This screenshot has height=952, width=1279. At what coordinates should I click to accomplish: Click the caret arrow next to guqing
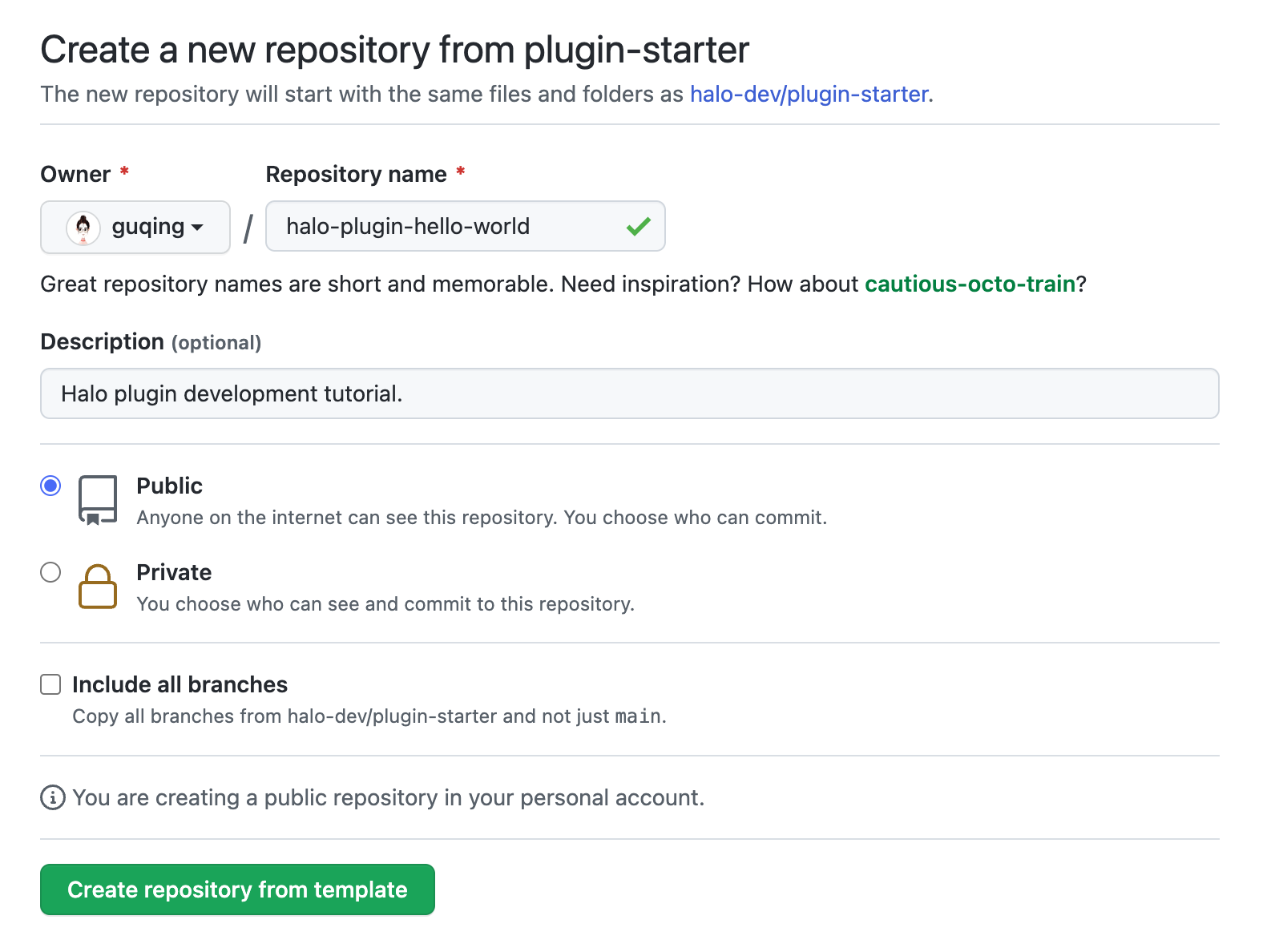197,228
